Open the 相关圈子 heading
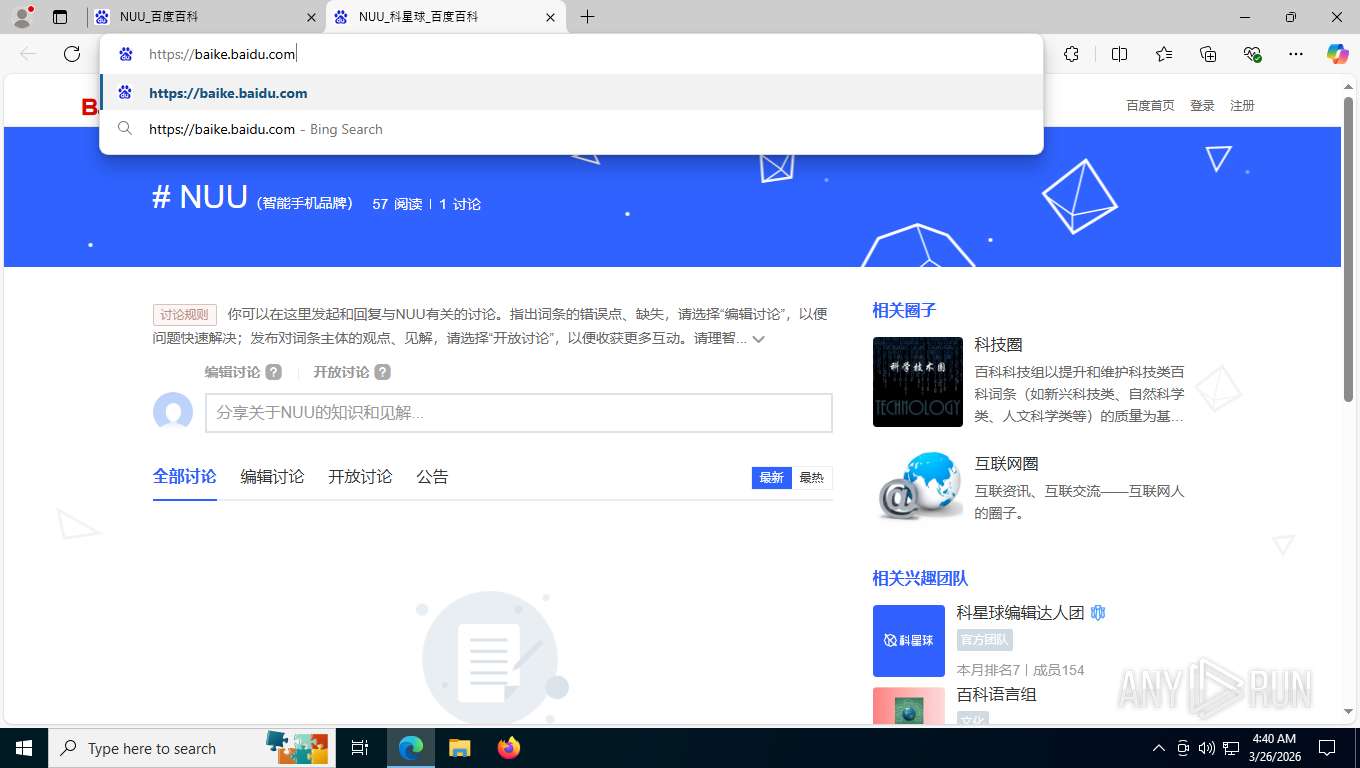1360x768 pixels. pyautogui.click(x=904, y=311)
